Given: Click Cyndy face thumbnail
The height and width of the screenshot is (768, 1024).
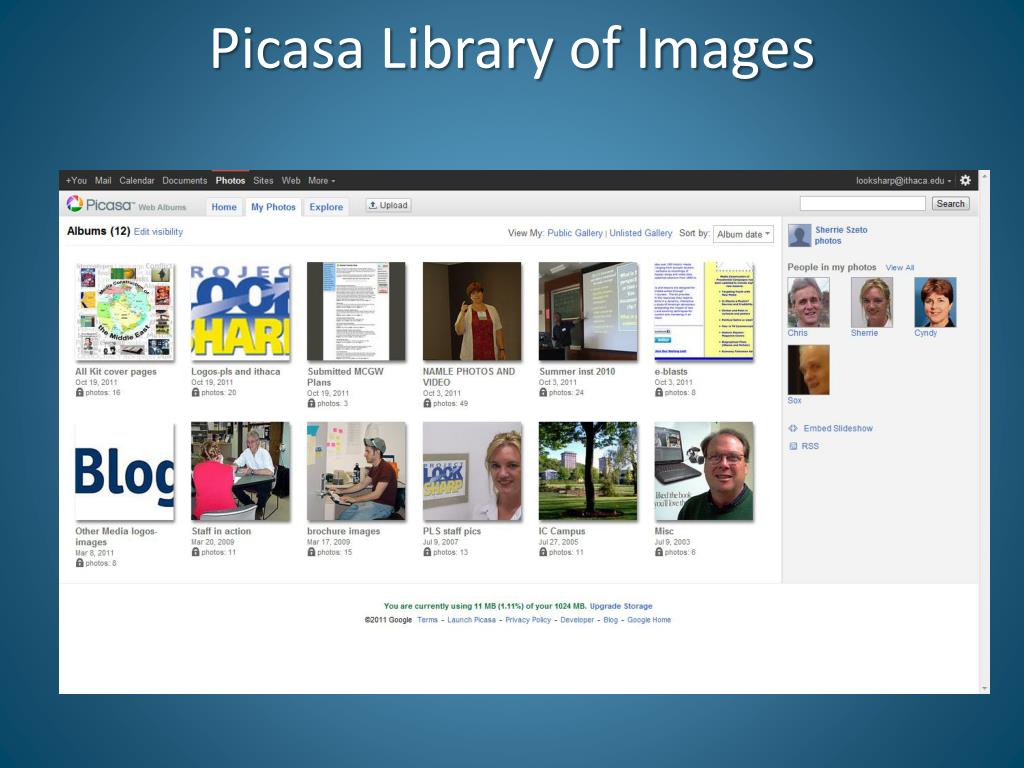Looking at the screenshot, I should pyautogui.click(x=935, y=302).
